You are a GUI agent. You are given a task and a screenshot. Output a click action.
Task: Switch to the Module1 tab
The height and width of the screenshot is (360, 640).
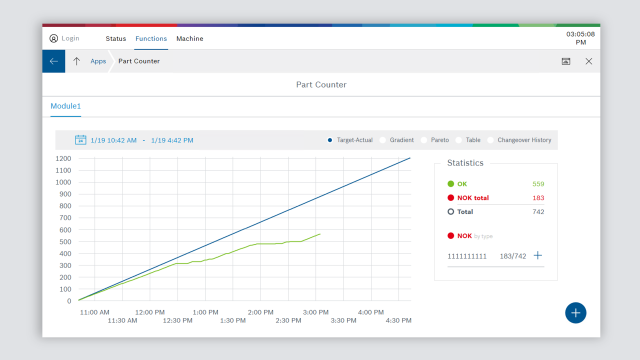[66, 106]
